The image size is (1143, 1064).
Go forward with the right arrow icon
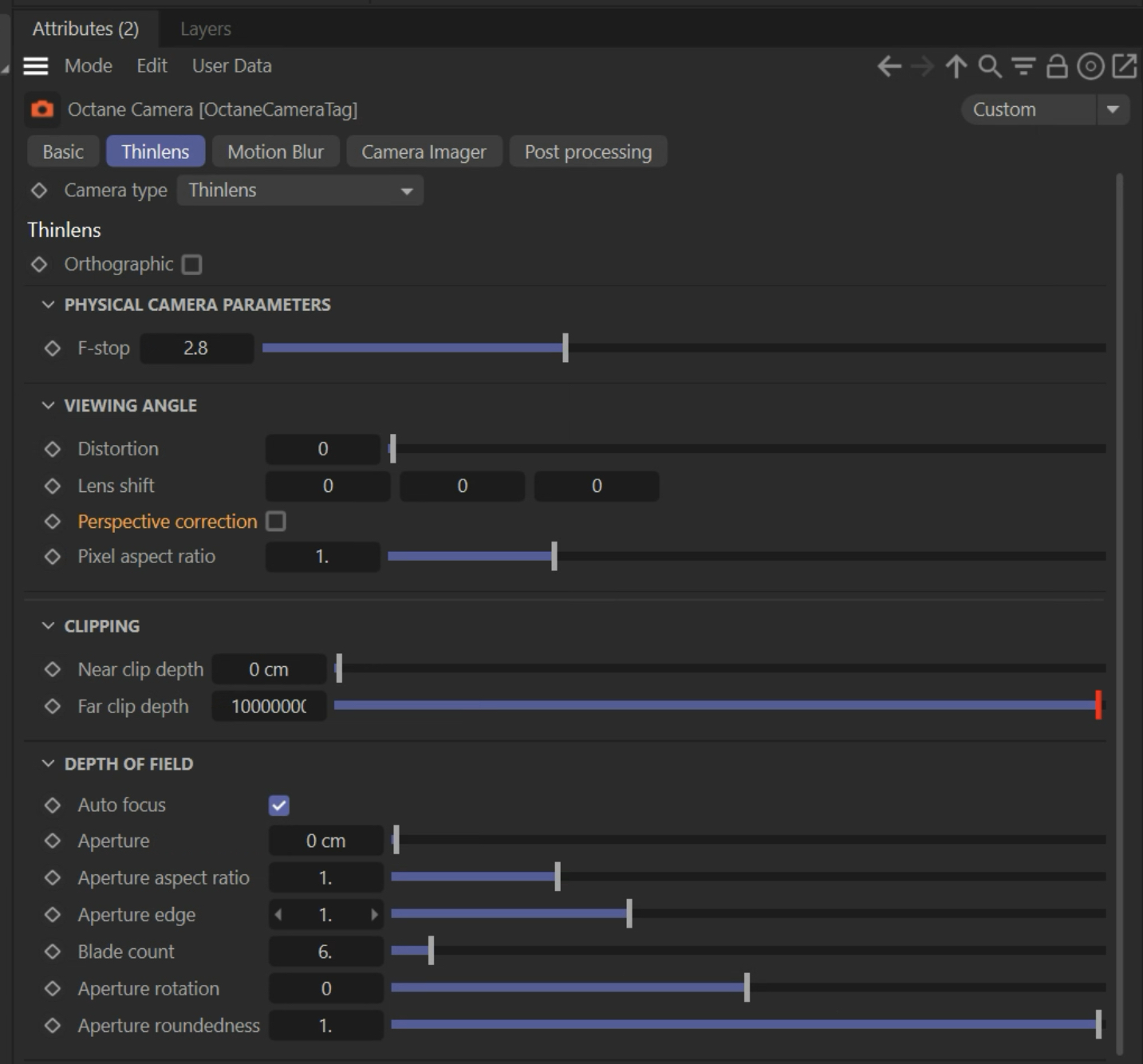click(922, 66)
